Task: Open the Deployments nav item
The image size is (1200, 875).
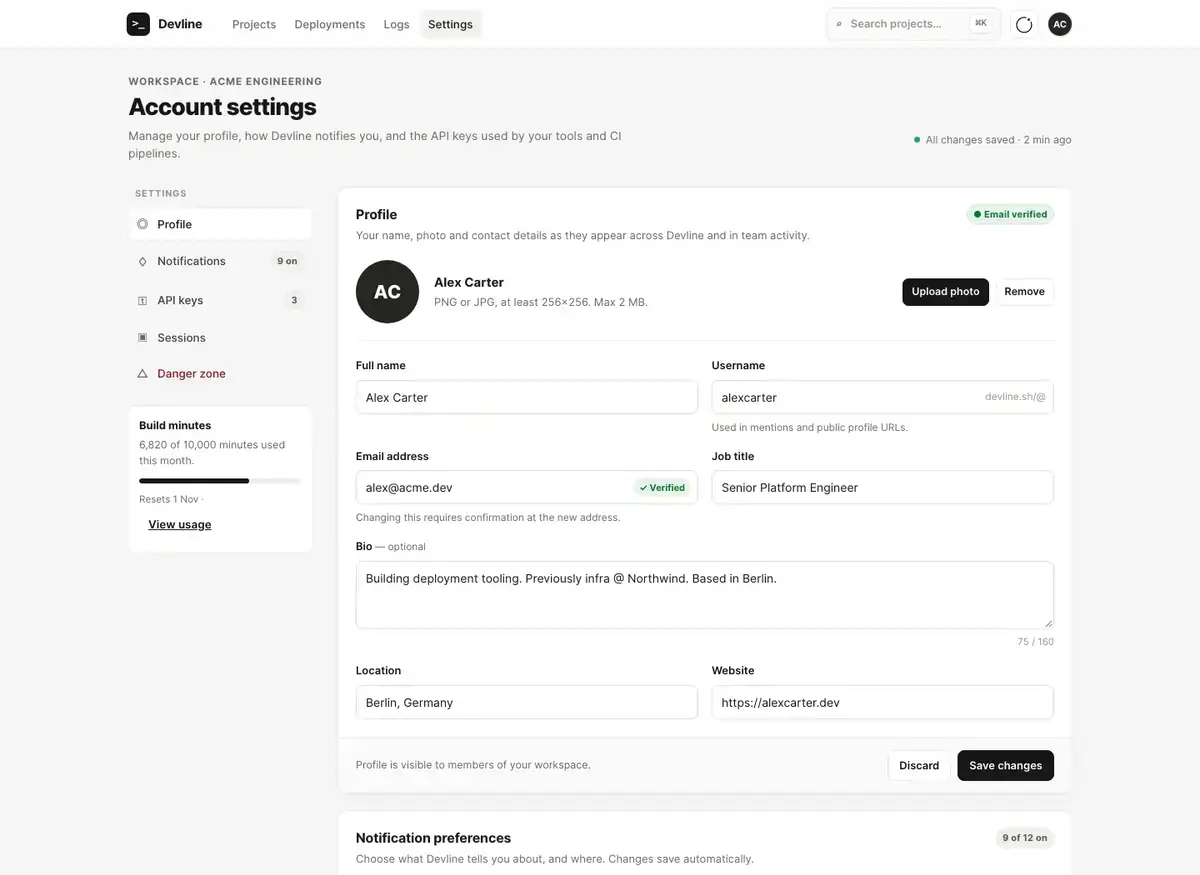Action: click(330, 24)
